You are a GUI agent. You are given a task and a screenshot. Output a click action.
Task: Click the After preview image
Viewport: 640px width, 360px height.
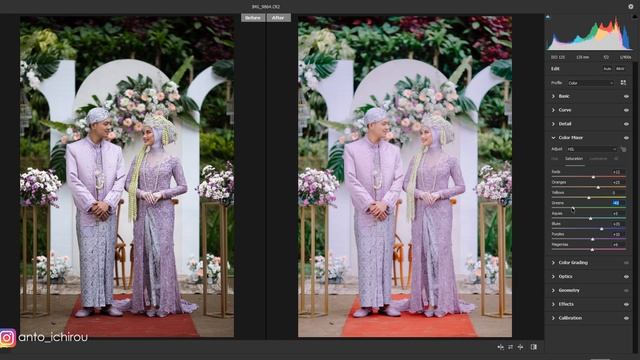point(405,176)
